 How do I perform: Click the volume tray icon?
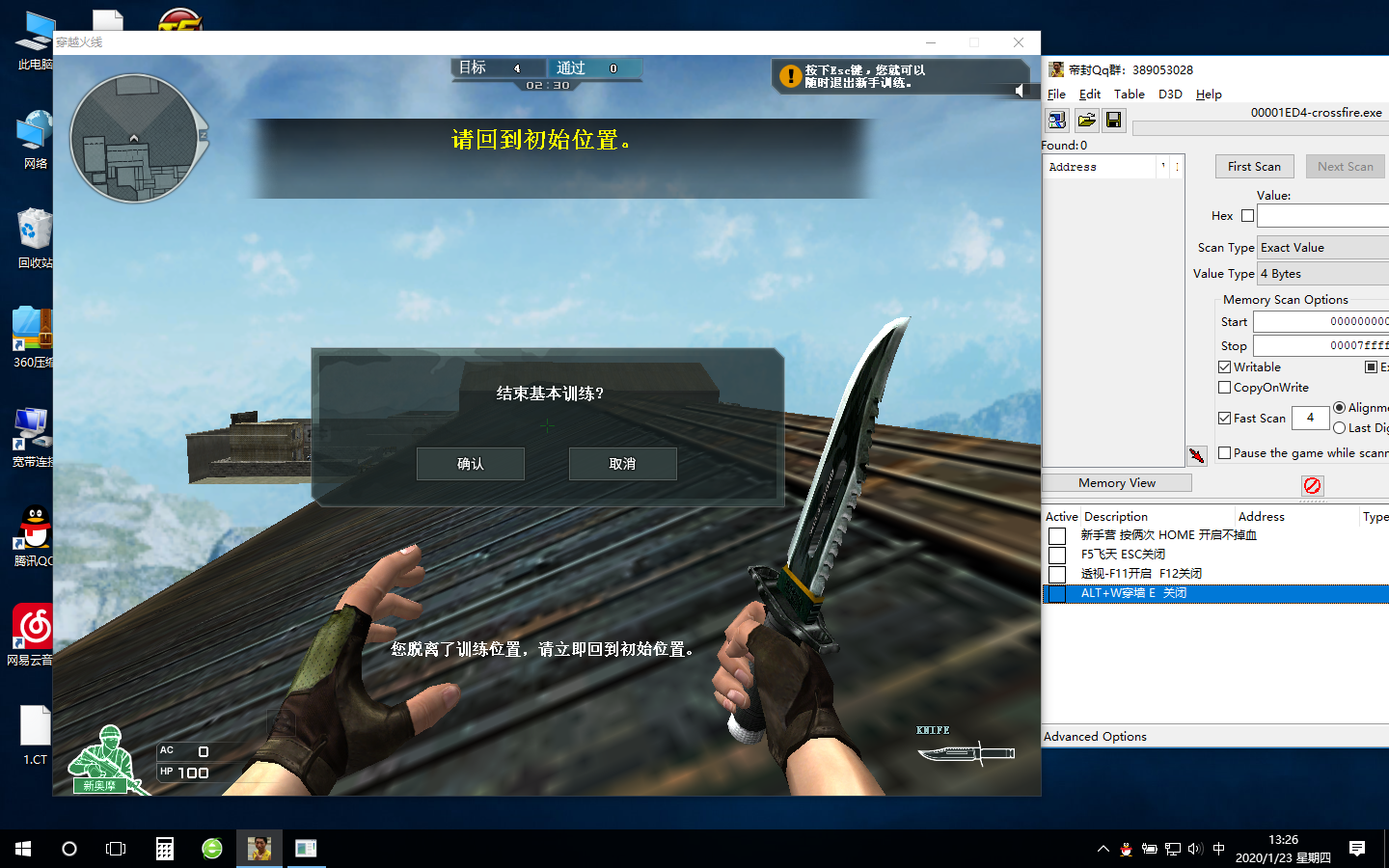tap(1195, 849)
